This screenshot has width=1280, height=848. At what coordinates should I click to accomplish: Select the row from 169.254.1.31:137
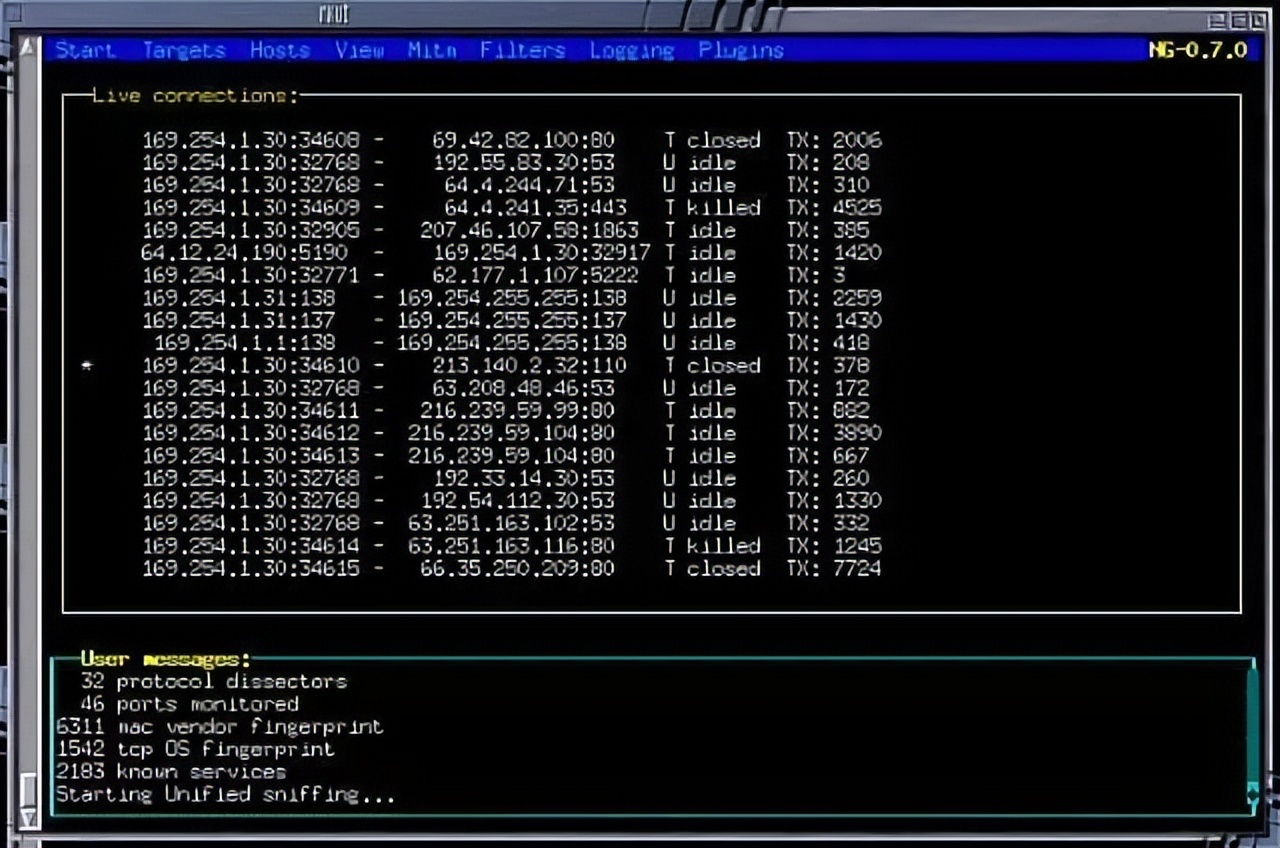pos(511,320)
